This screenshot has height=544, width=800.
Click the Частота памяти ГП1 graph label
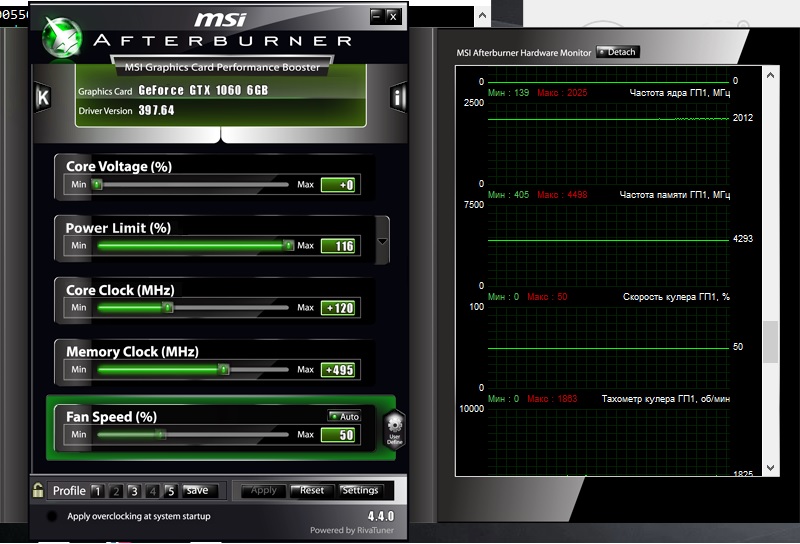674,194
